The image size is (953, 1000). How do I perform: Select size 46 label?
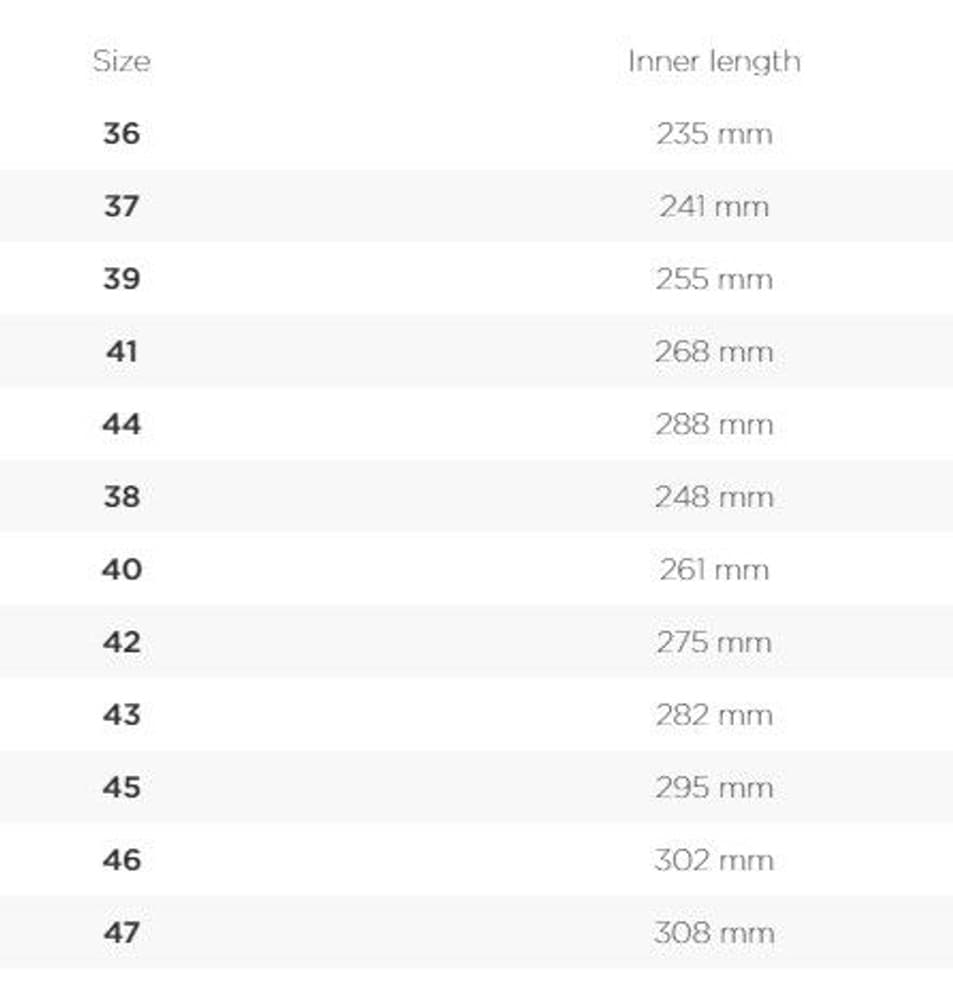pyautogui.click(x=121, y=860)
